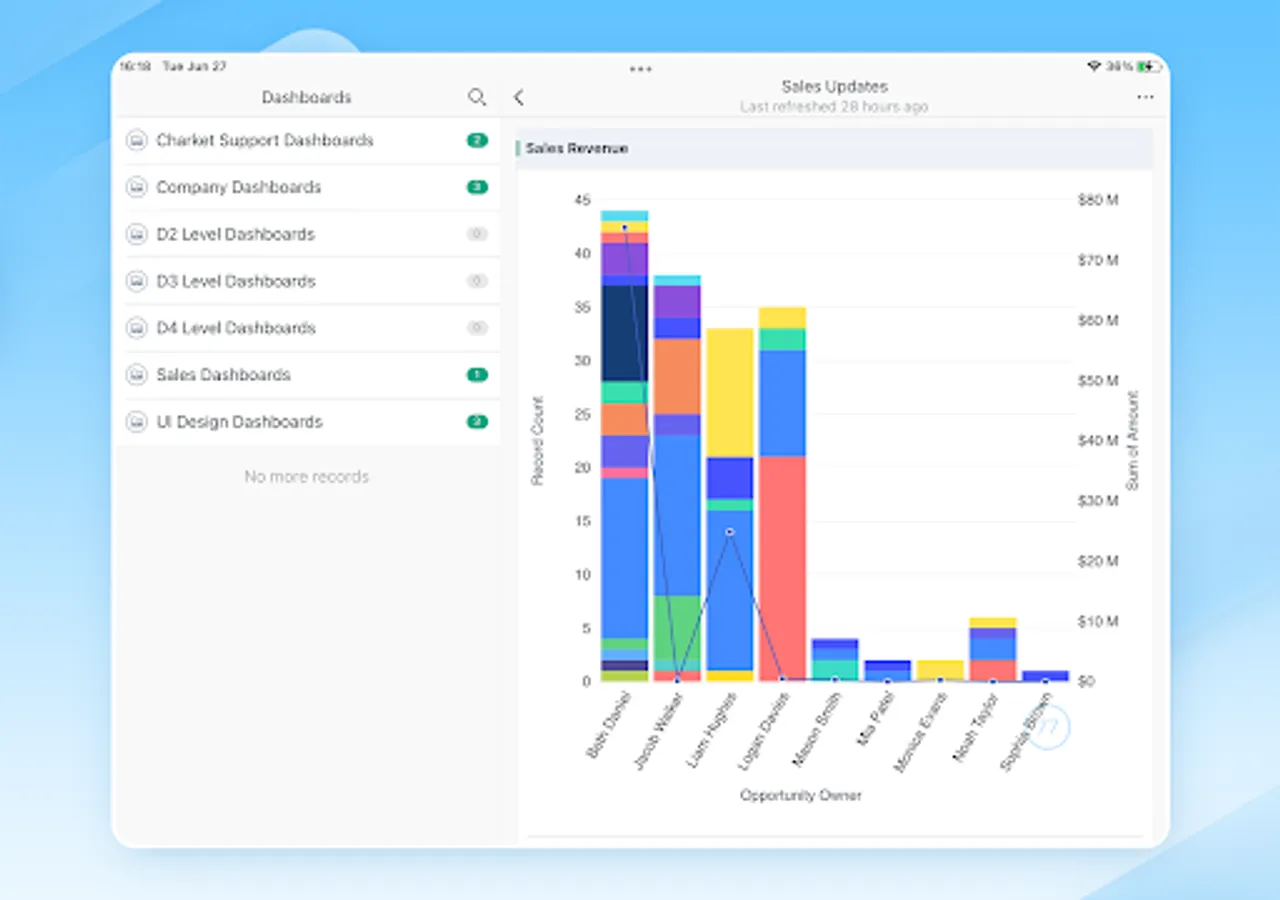Click the Charket Support Dashboards folder icon
This screenshot has width=1280, height=900.
136,141
